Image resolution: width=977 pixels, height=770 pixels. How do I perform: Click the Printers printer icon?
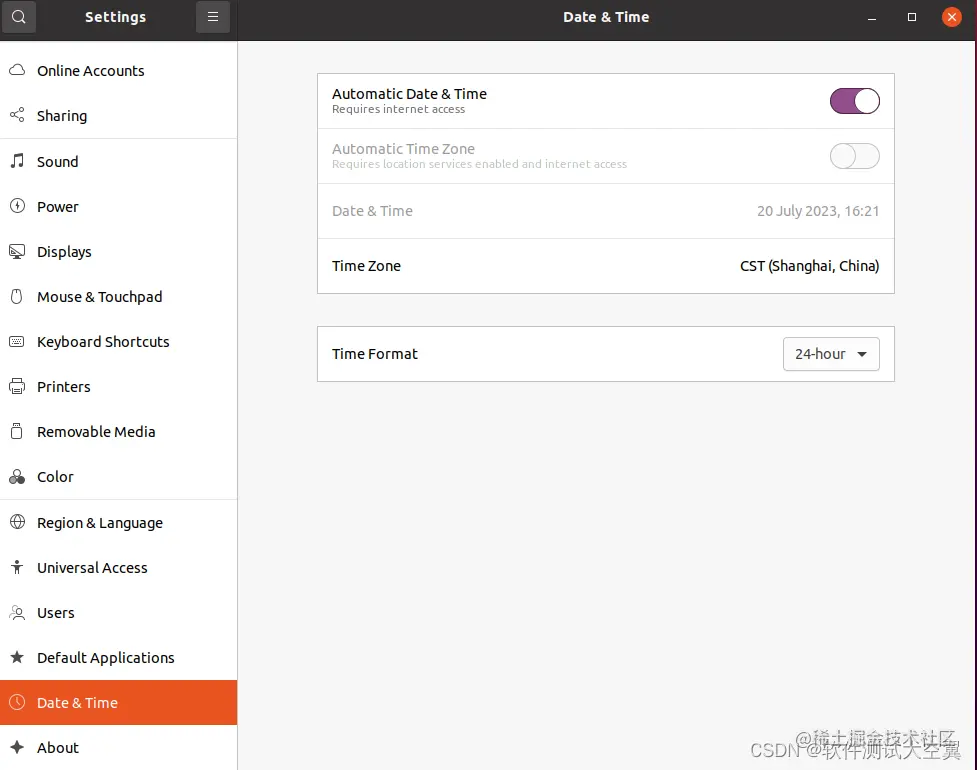(17, 386)
